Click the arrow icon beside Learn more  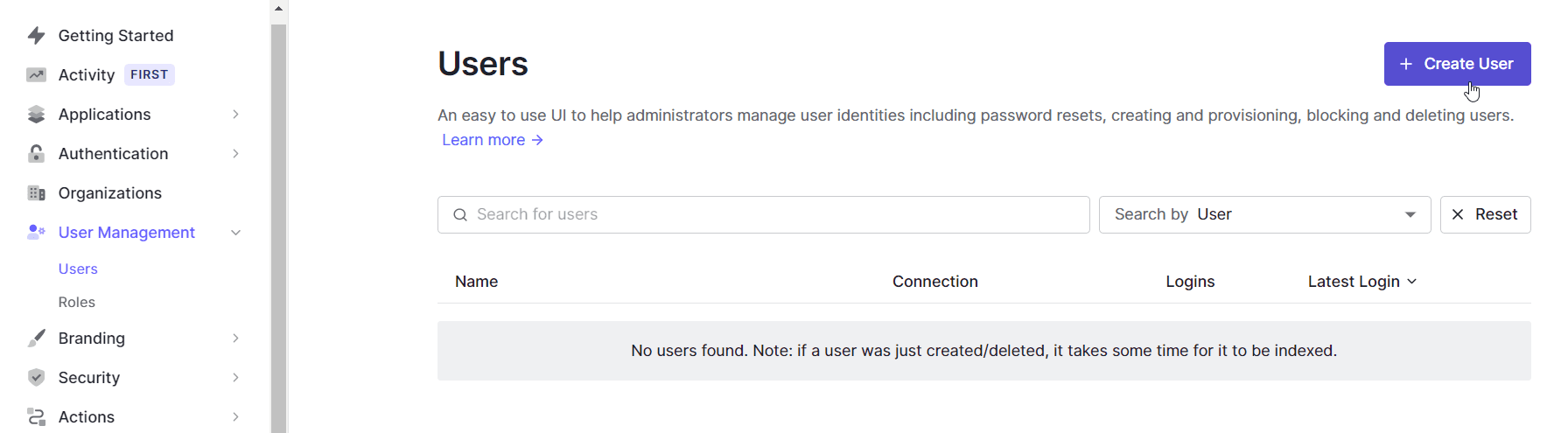(537, 140)
